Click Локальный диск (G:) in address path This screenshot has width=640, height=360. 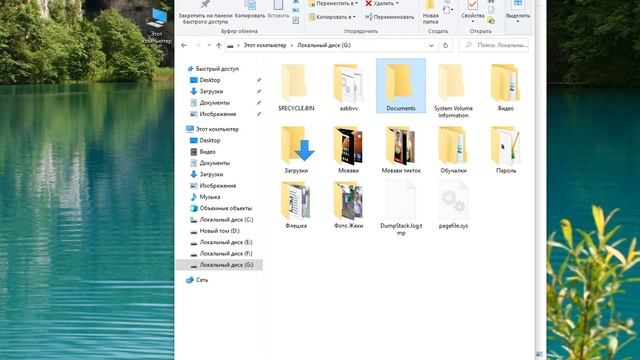[x=324, y=45]
